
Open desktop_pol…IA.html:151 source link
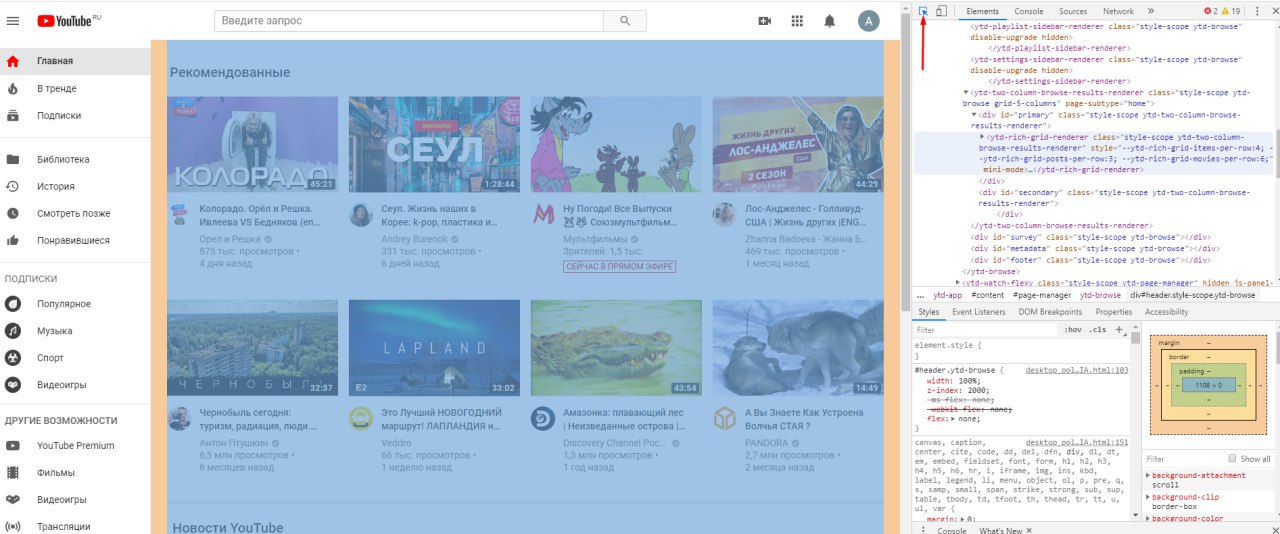tap(1077, 442)
